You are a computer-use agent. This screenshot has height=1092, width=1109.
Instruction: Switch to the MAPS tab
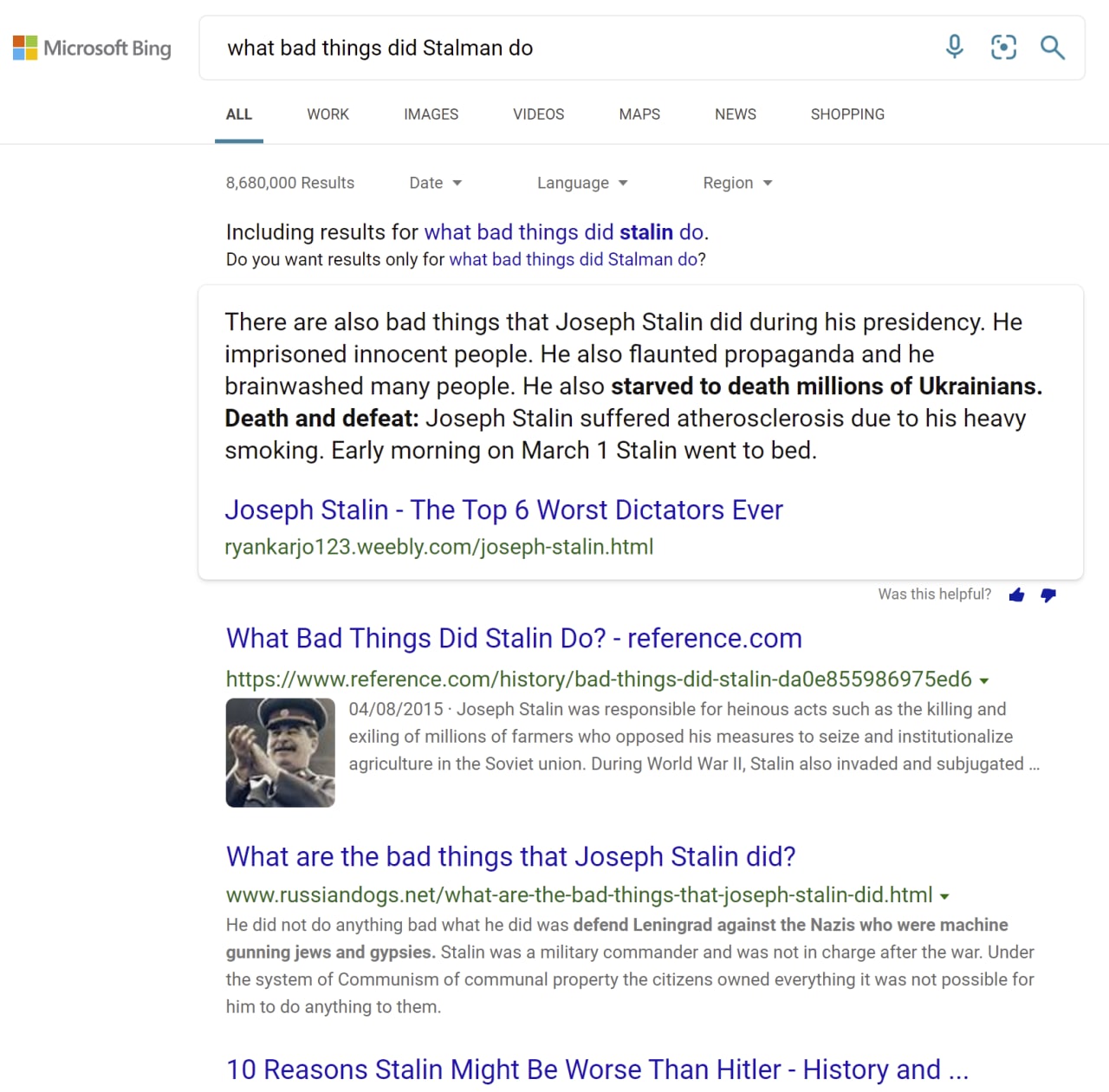click(x=639, y=114)
